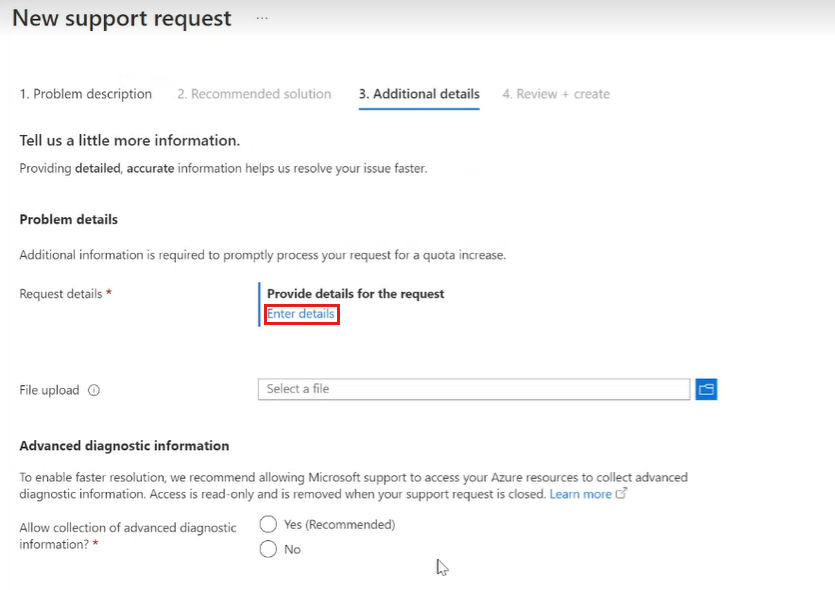Select the unfilled Yes radio circle
The width and height of the screenshot is (835, 590).
pyautogui.click(x=268, y=524)
